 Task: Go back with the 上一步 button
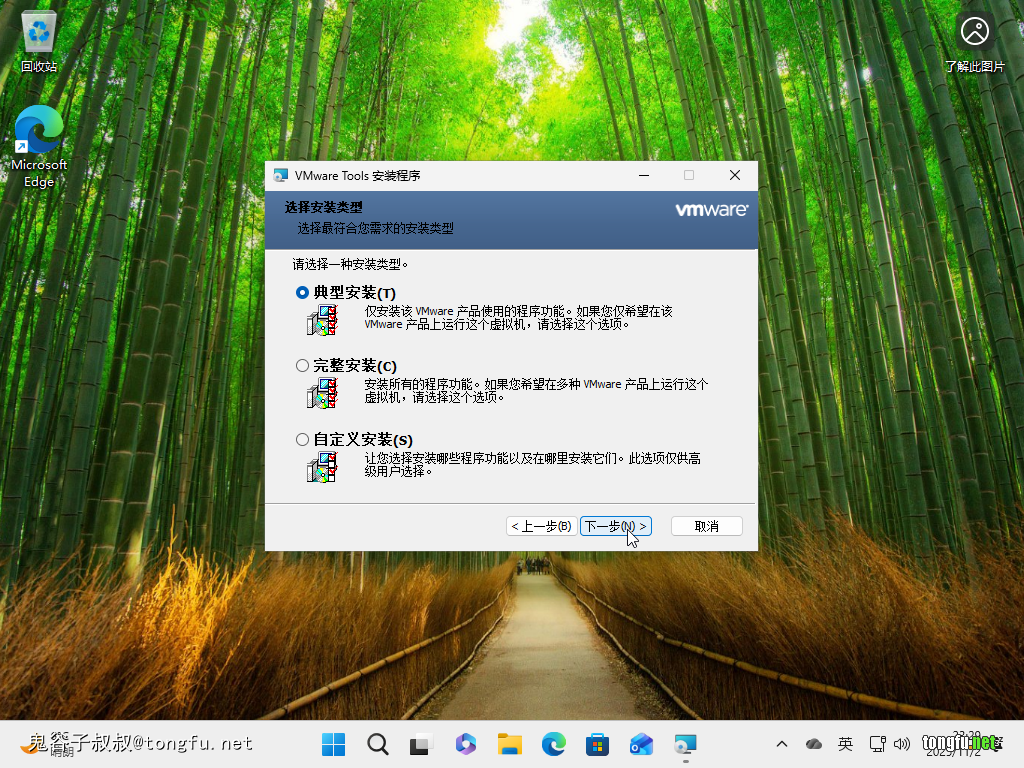click(x=541, y=526)
